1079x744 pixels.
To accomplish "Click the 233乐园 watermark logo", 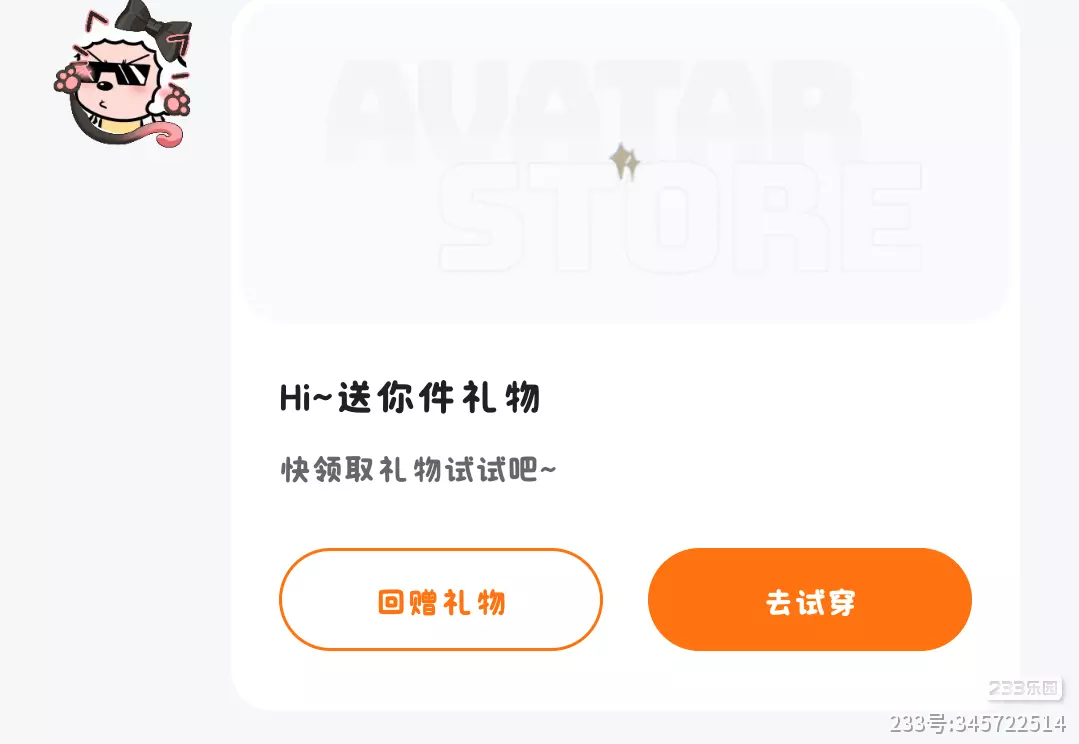I will pyautogui.click(x=1024, y=688).
